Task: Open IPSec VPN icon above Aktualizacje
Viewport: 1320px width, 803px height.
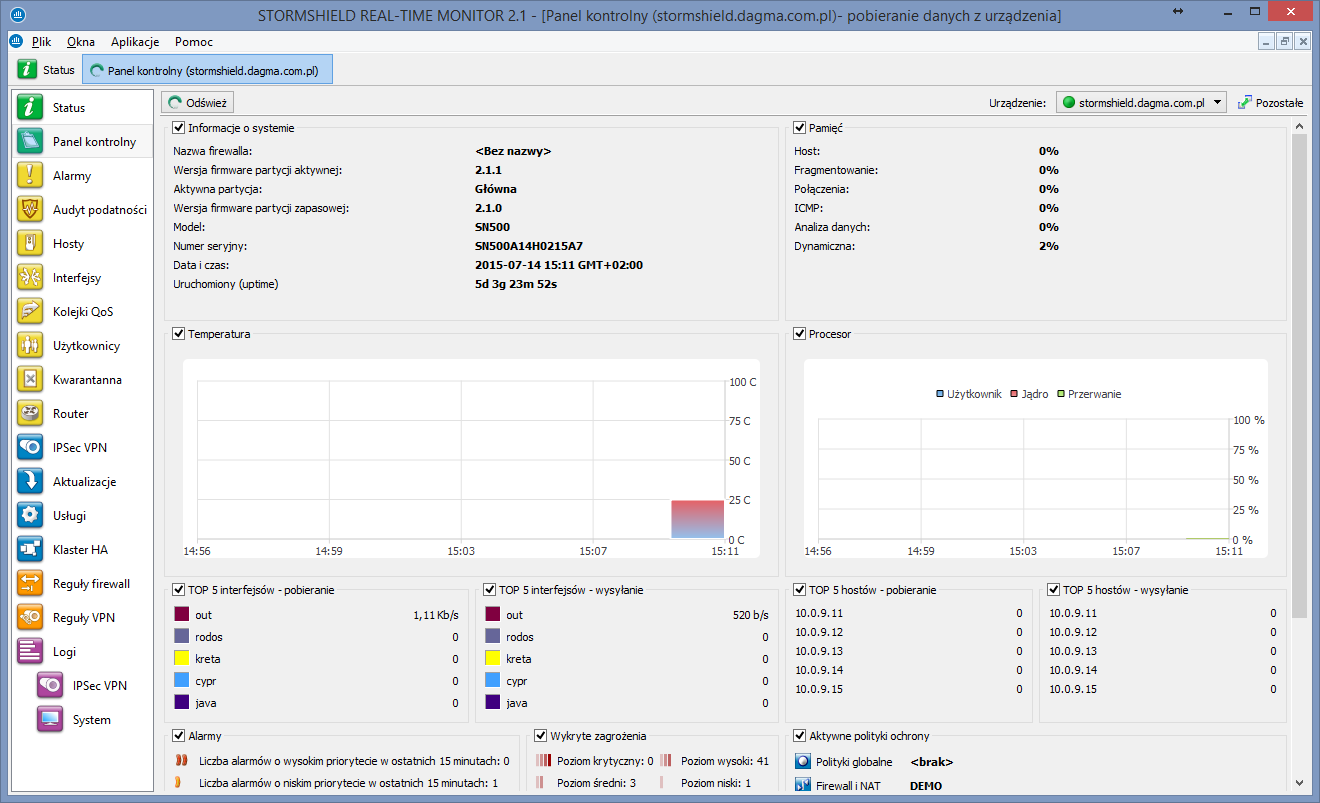Action: click(x=30, y=447)
